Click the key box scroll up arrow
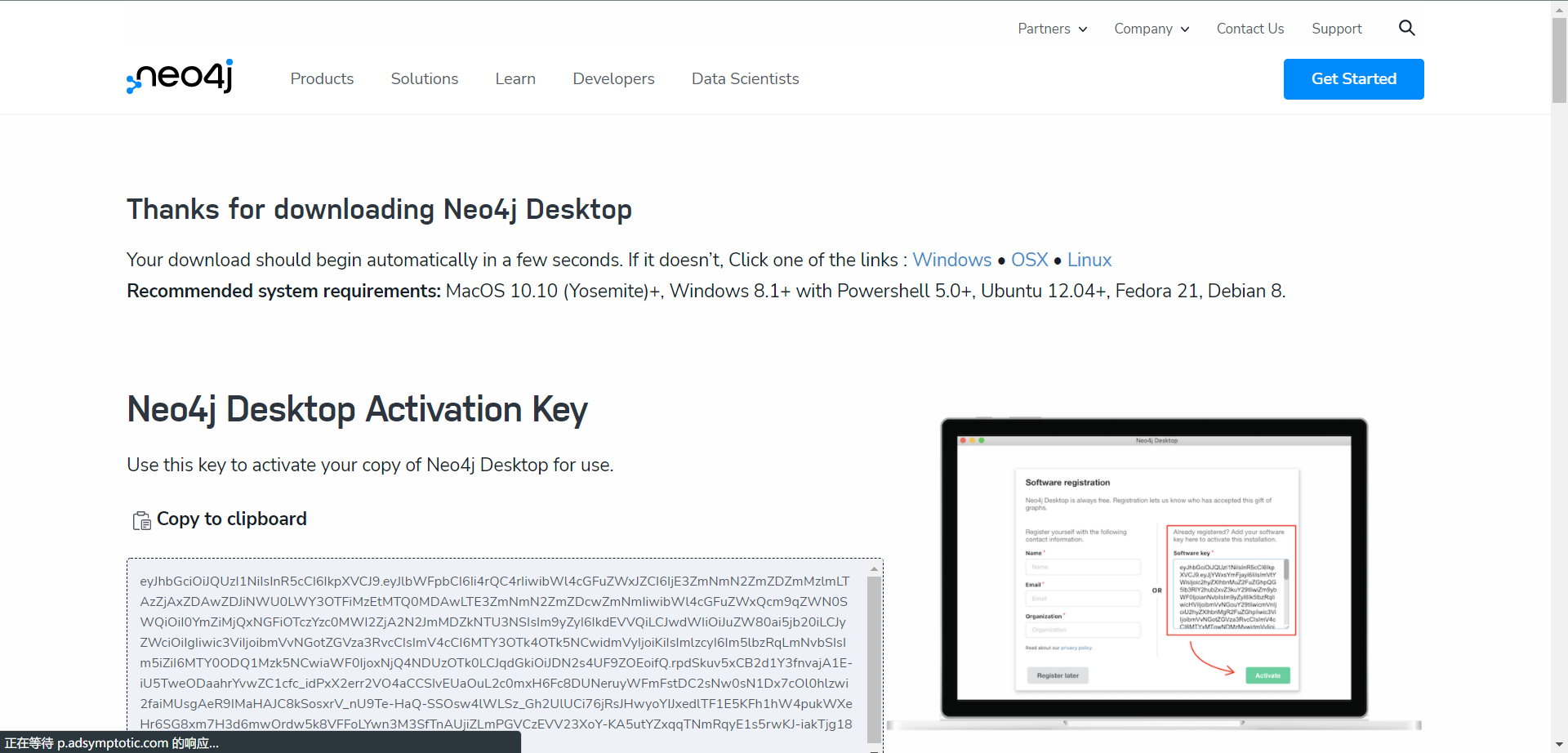Screen dimensions: 1568x753 click(x=874, y=568)
